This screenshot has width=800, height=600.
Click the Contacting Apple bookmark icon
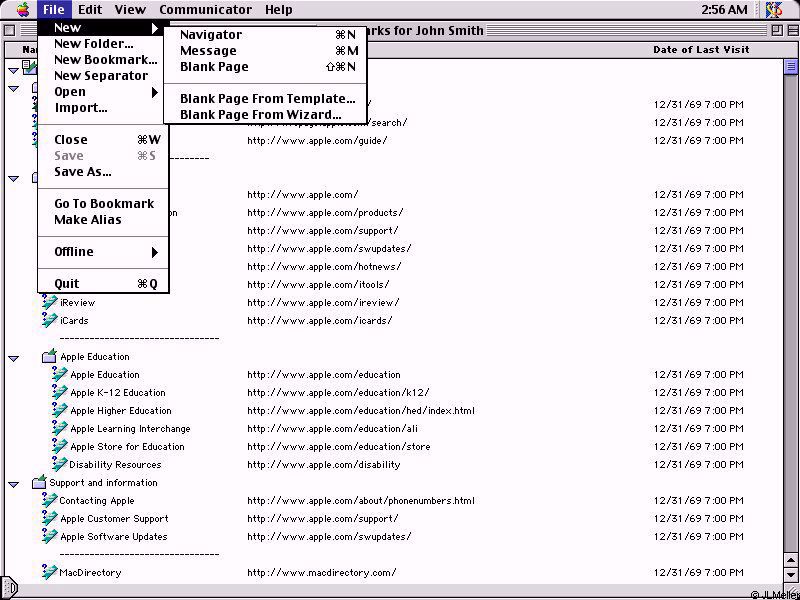click(49, 501)
